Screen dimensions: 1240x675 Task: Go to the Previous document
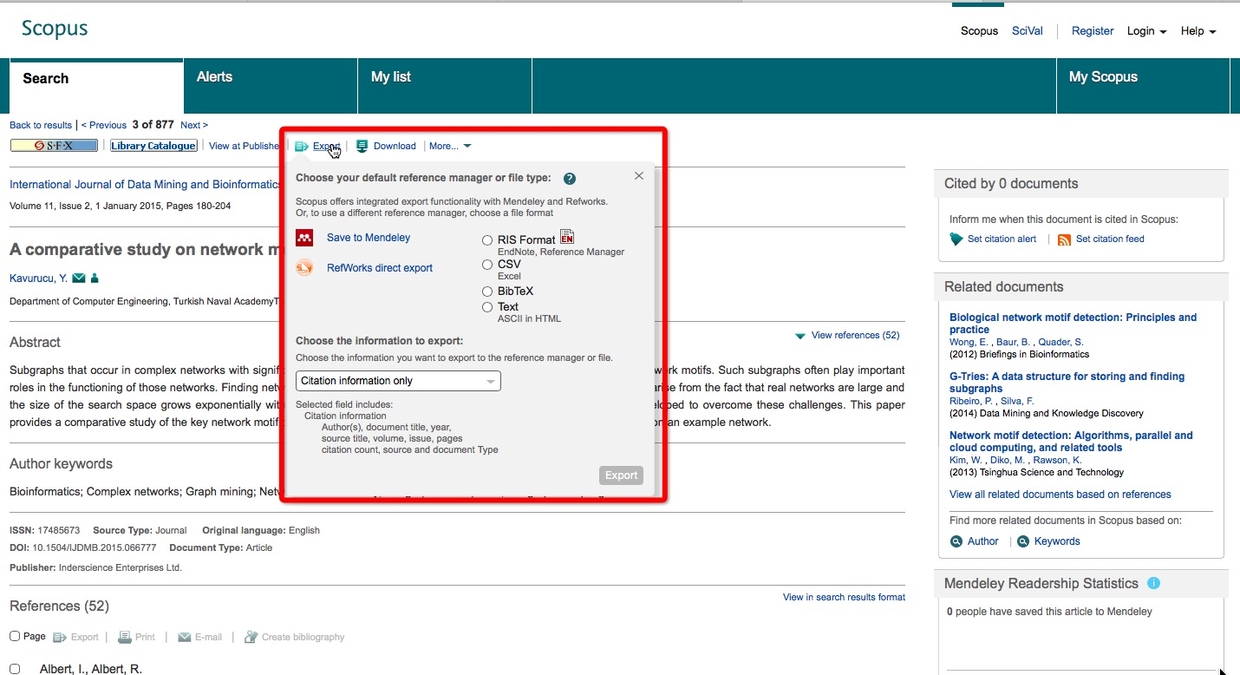(x=104, y=125)
